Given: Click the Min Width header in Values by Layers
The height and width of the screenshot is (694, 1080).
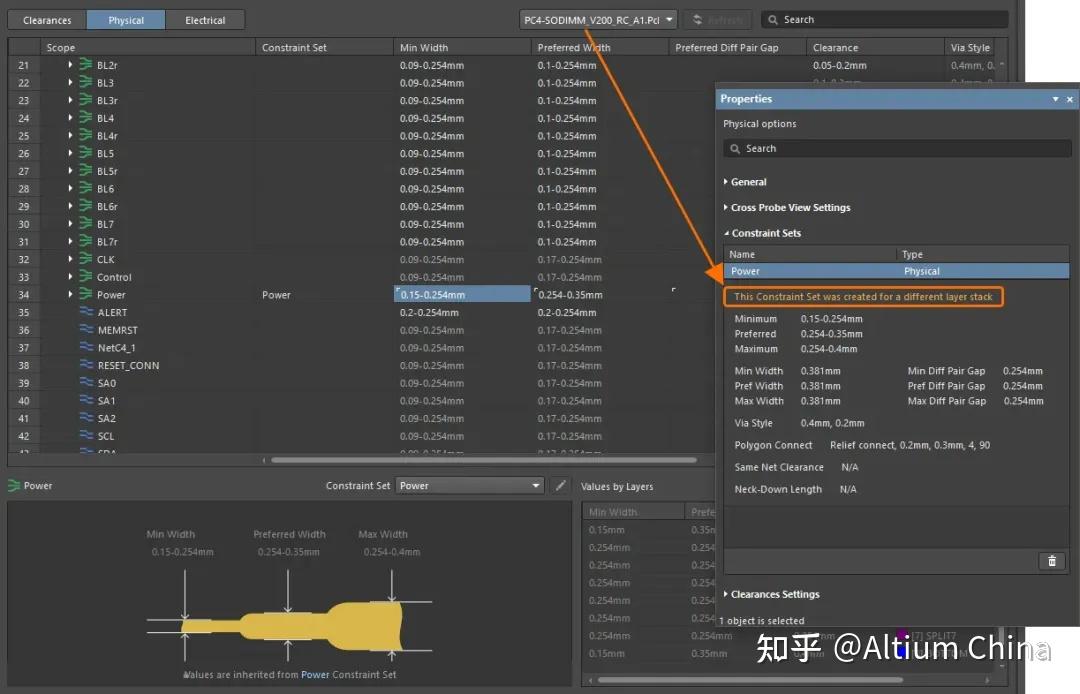Looking at the screenshot, I should [633, 512].
